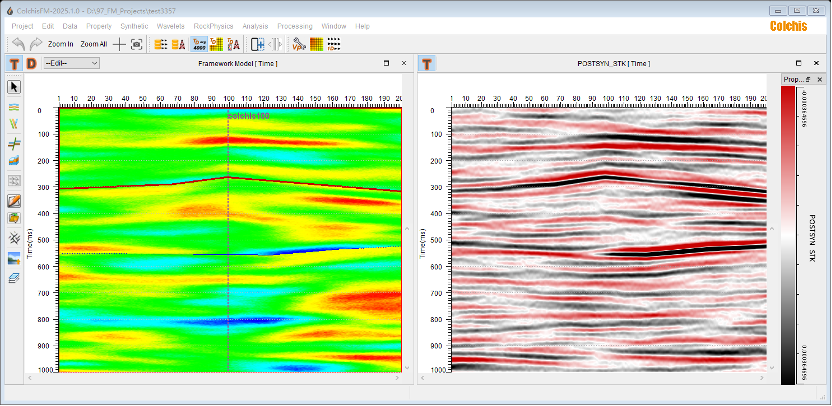Image resolution: width=832 pixels, height=406 pixels.
Task: Open the Data menu
Action: [70, 26]
